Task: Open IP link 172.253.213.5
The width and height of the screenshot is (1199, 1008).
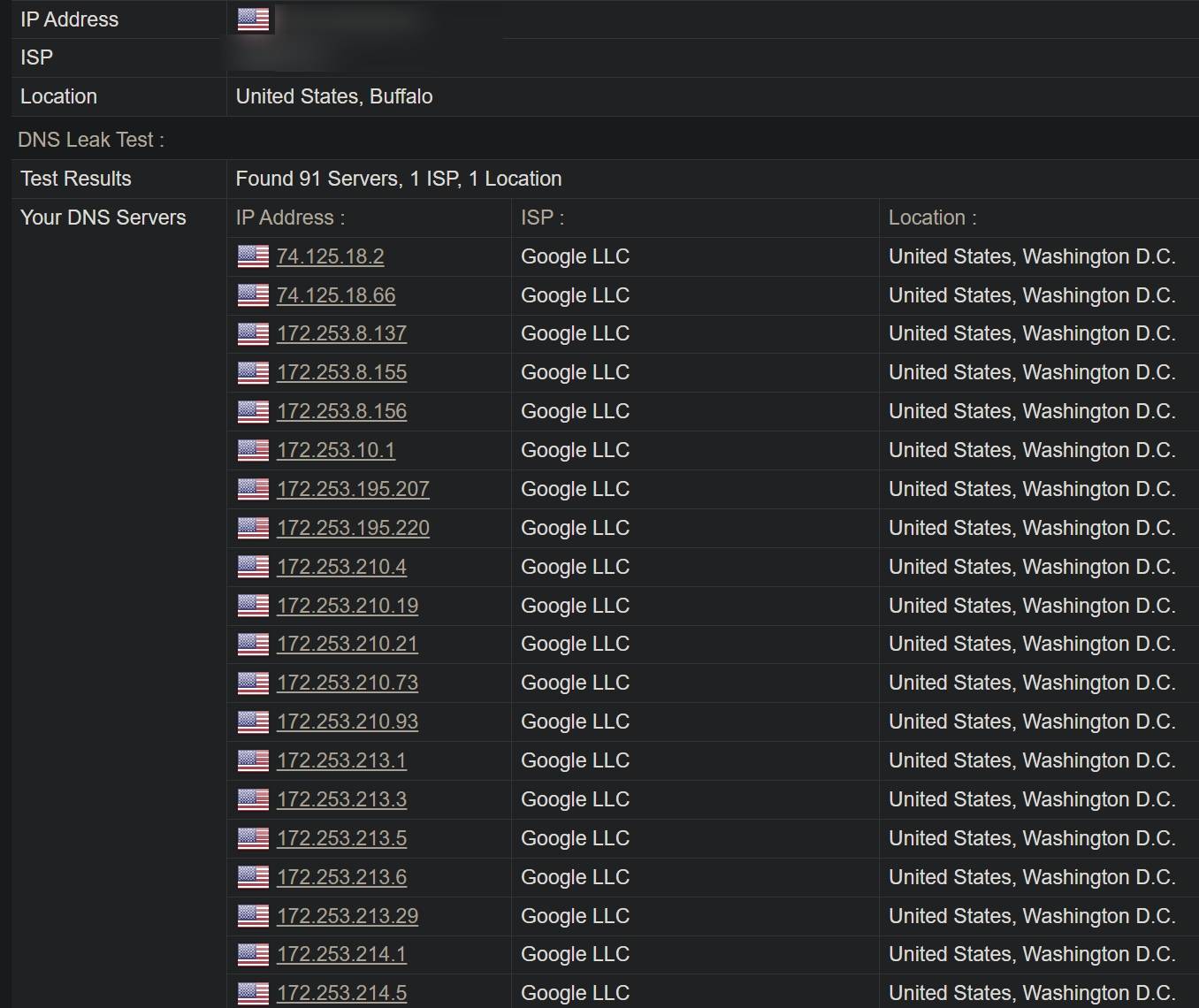Action: pos(341,838)
